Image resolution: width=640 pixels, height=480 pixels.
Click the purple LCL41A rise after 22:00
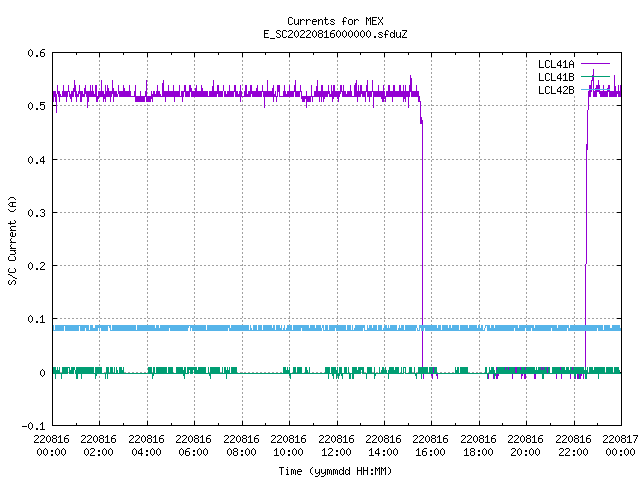[587, 245]
